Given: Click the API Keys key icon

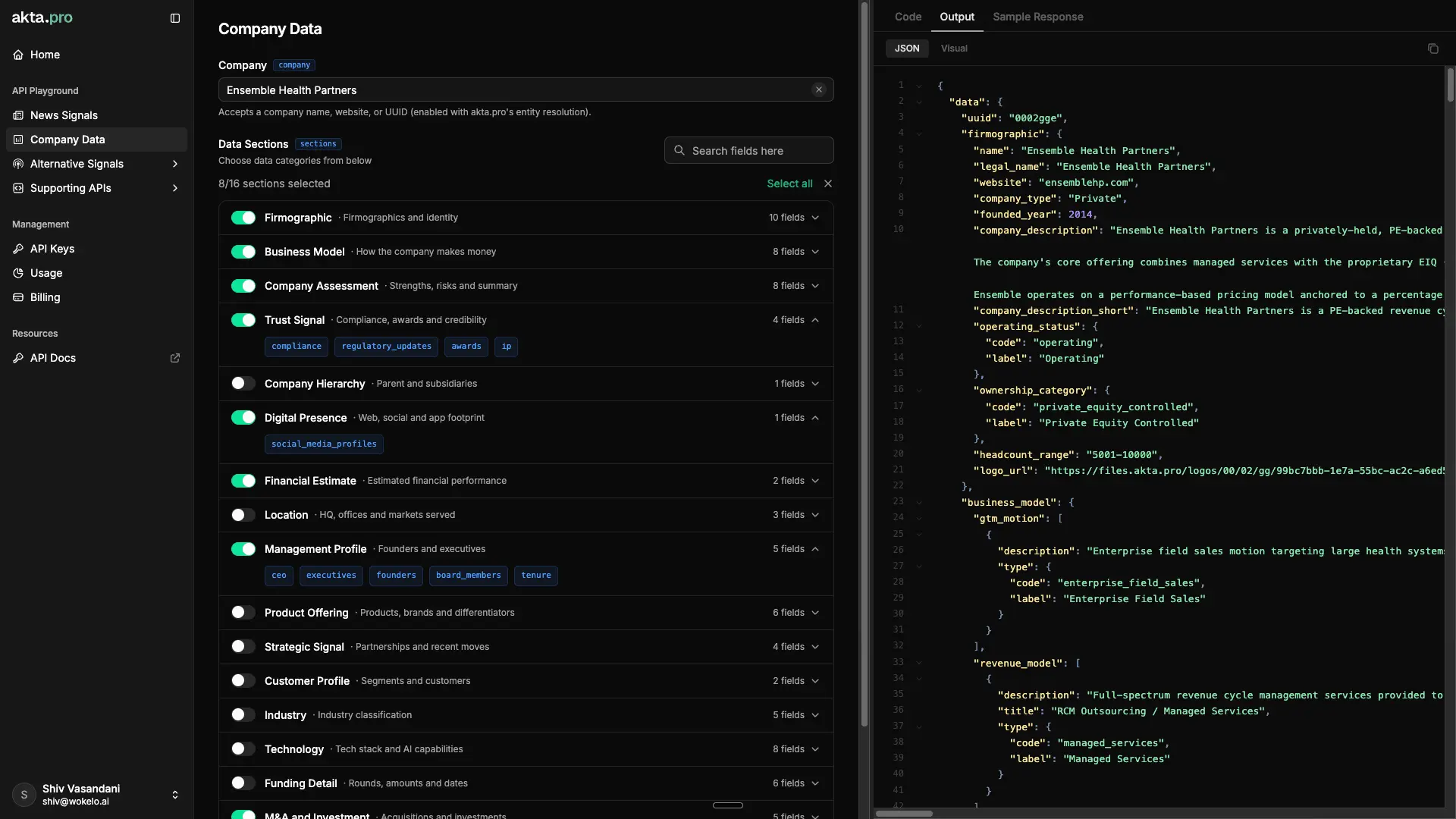Looking at the screenshot, I should 18,249.
